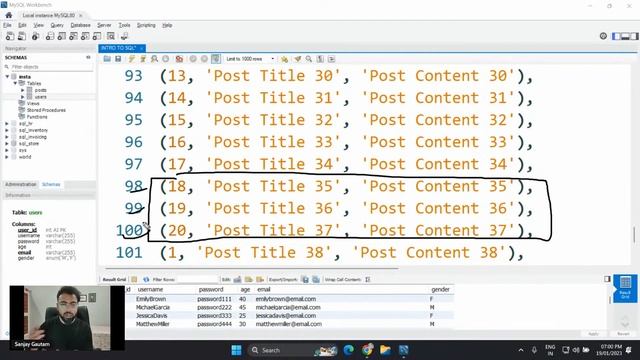Open the Edit menu
Viewport: 640px width, 360px height.
22,25
